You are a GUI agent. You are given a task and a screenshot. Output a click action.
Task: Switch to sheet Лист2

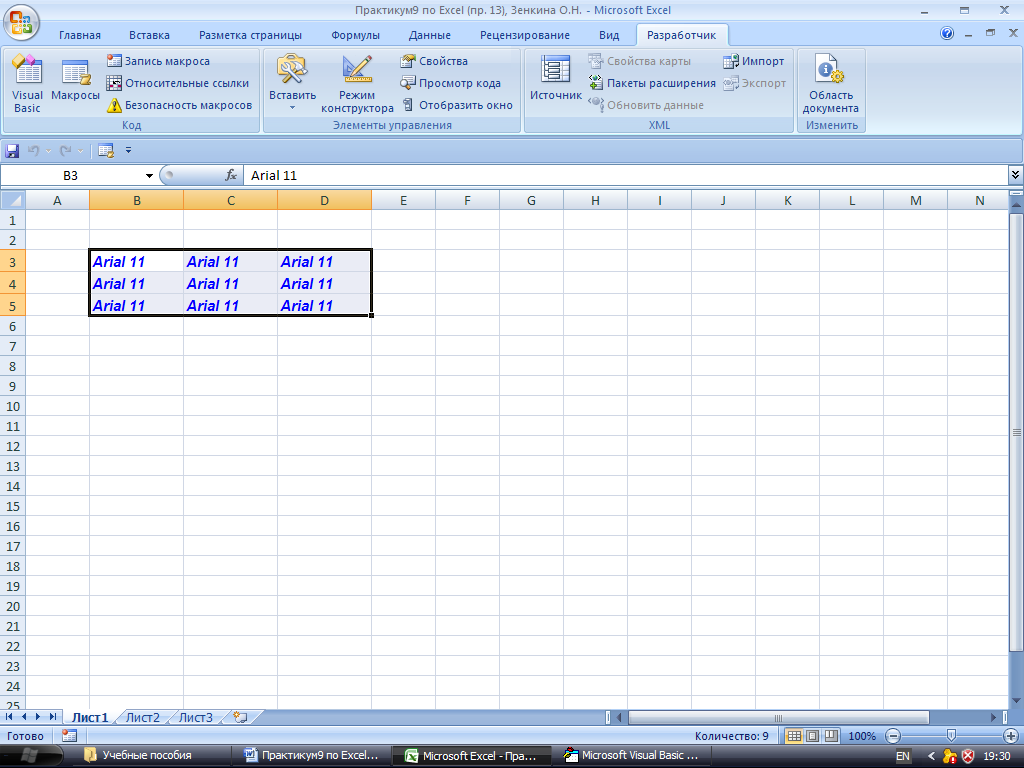click(142, 717)
